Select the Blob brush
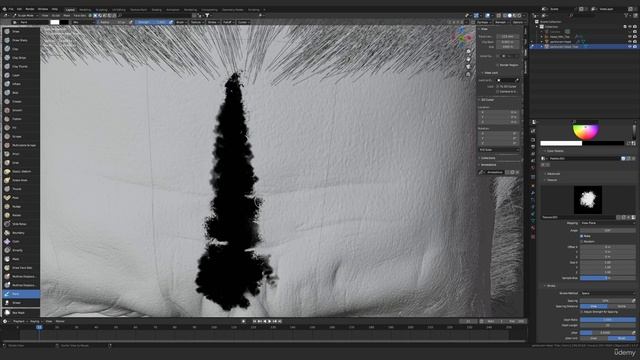The height and width of the screenshot is (360, 640). [x=21, y=93]
